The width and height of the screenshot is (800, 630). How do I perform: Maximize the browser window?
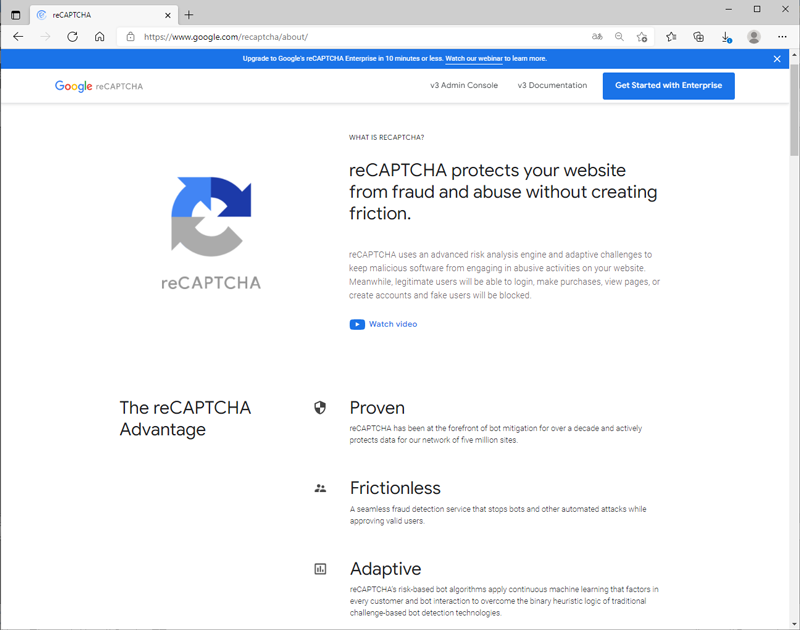(x=757, y=9)
